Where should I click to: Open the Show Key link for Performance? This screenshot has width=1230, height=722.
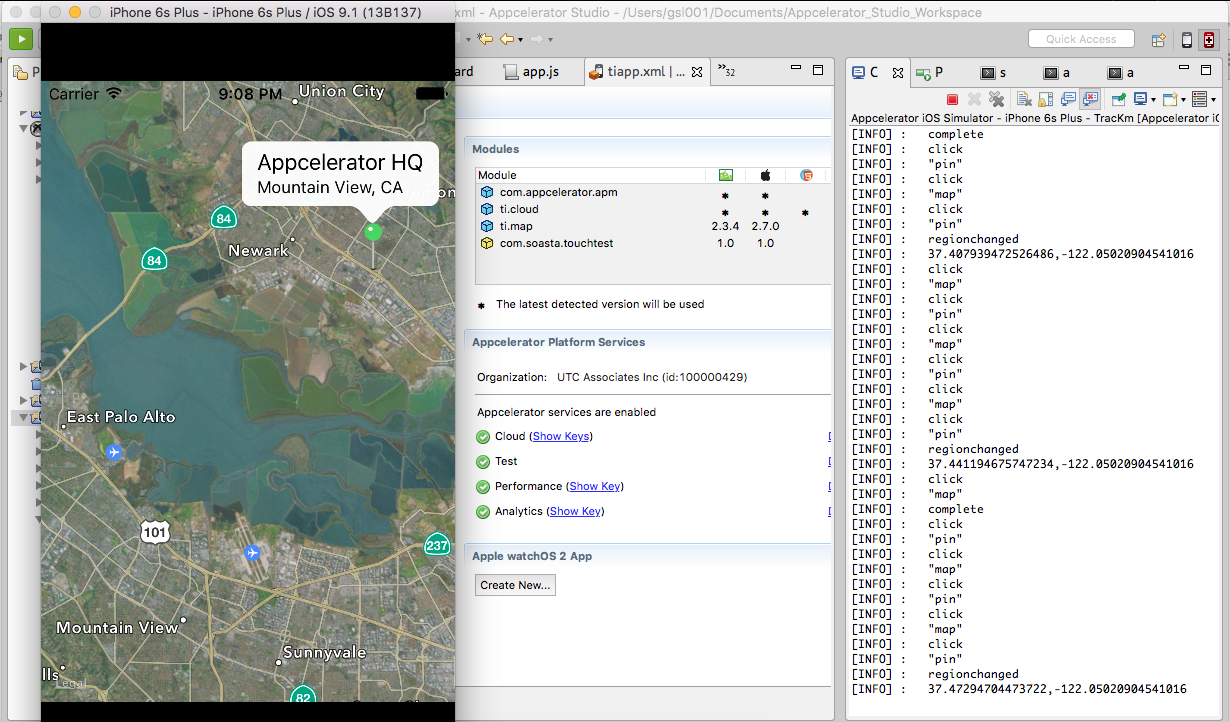pos(595,486)
